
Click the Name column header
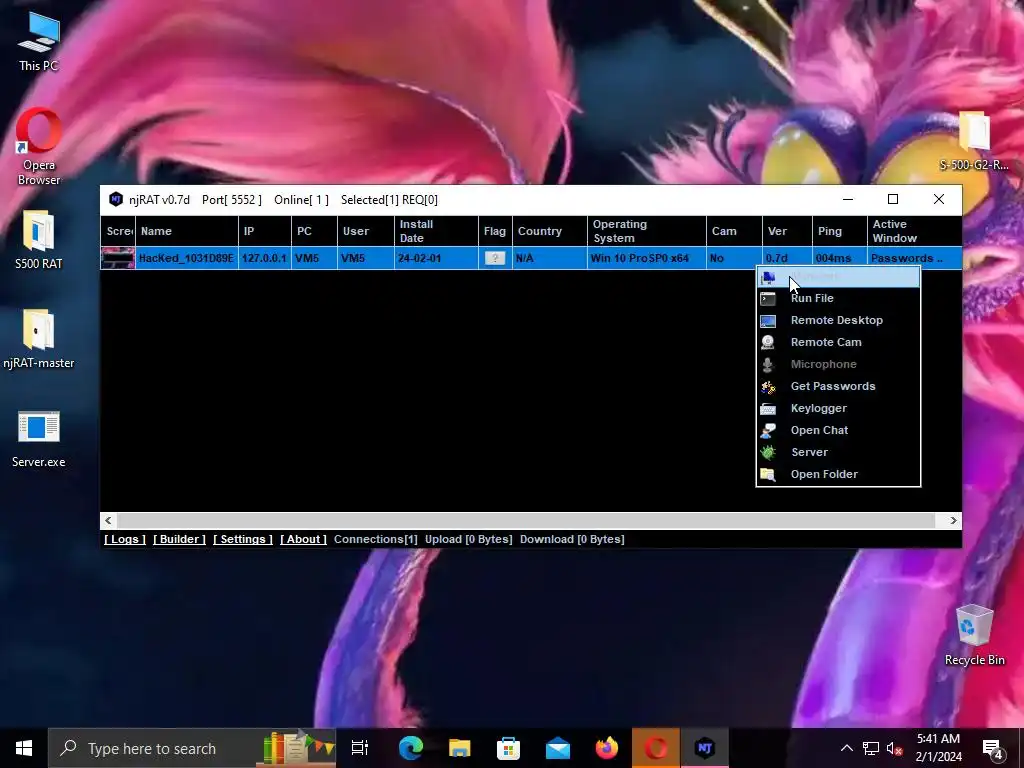tap(187, 231)
